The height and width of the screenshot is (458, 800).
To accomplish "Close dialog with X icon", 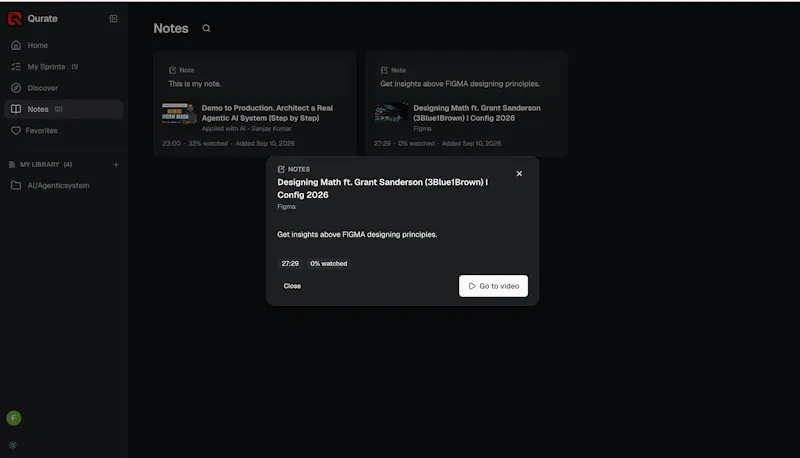I will coord(519,174).
